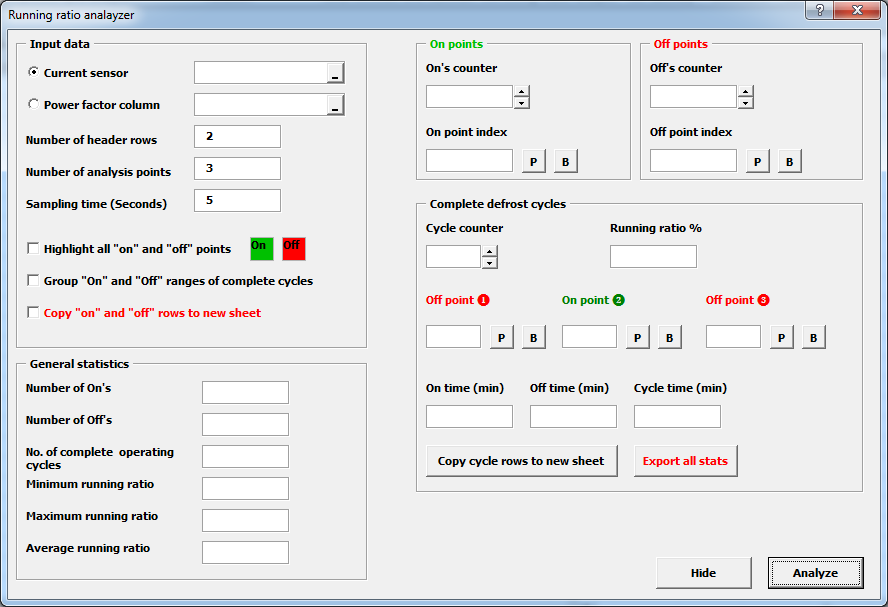
Task: Click the P button under Off point 3
Action: [781, 336]
